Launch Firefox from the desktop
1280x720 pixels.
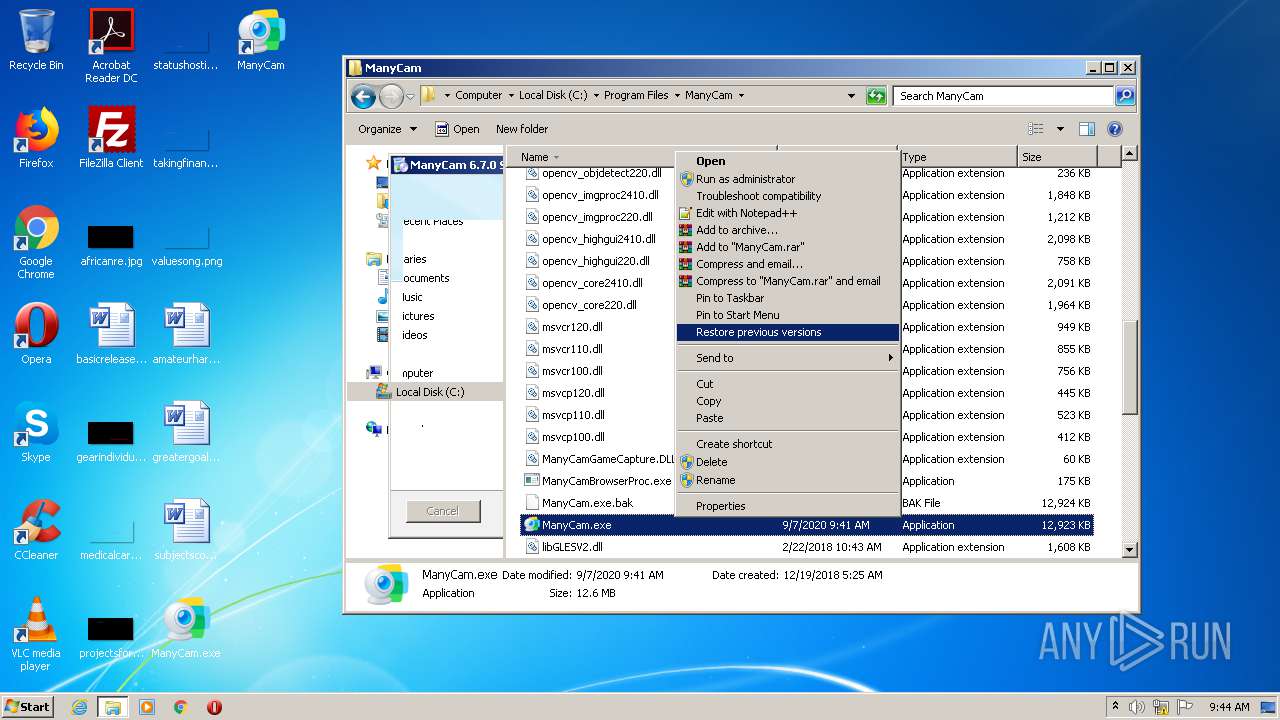[36, 138]
